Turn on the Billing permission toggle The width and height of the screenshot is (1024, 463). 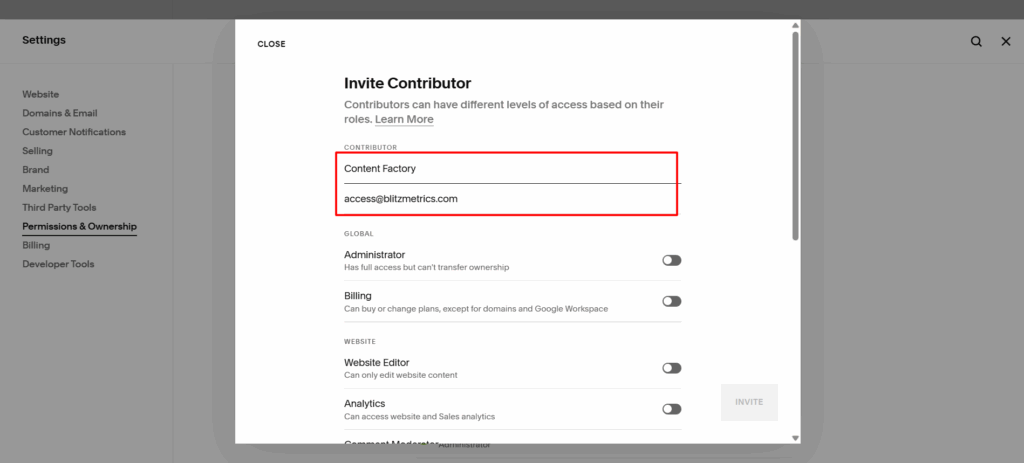(671, 301)
